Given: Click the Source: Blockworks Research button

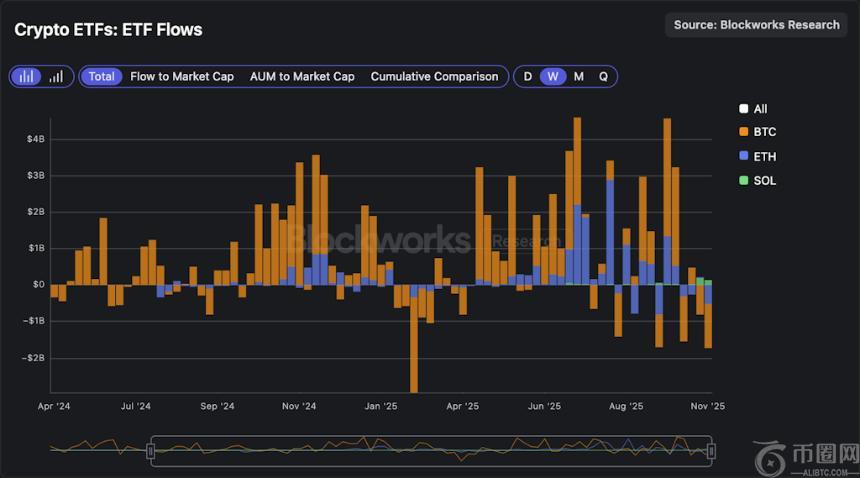Looking at the screenshot, I should 756,25.
